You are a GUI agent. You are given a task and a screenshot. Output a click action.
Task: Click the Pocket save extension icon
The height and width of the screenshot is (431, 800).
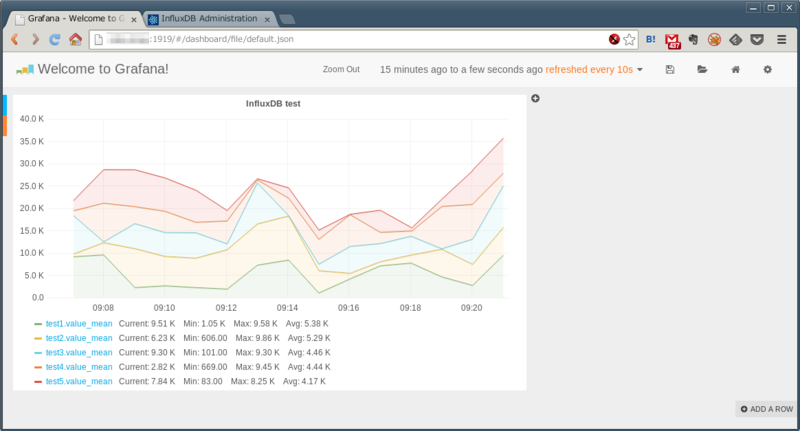coord(757,39)
